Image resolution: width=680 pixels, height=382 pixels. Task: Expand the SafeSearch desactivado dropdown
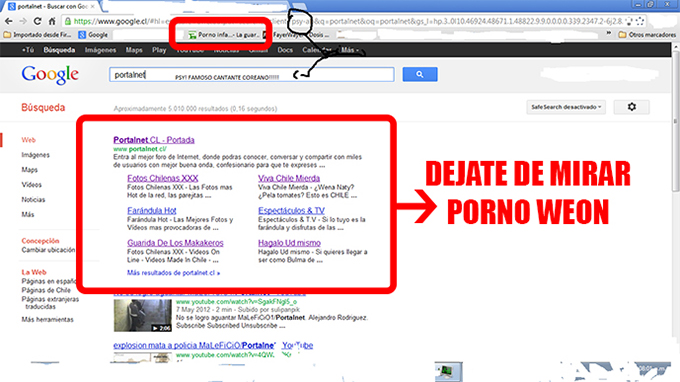tap(566, 107)
